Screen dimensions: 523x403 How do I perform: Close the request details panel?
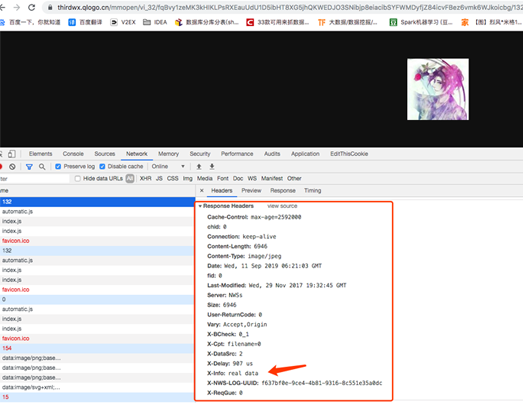202,190
